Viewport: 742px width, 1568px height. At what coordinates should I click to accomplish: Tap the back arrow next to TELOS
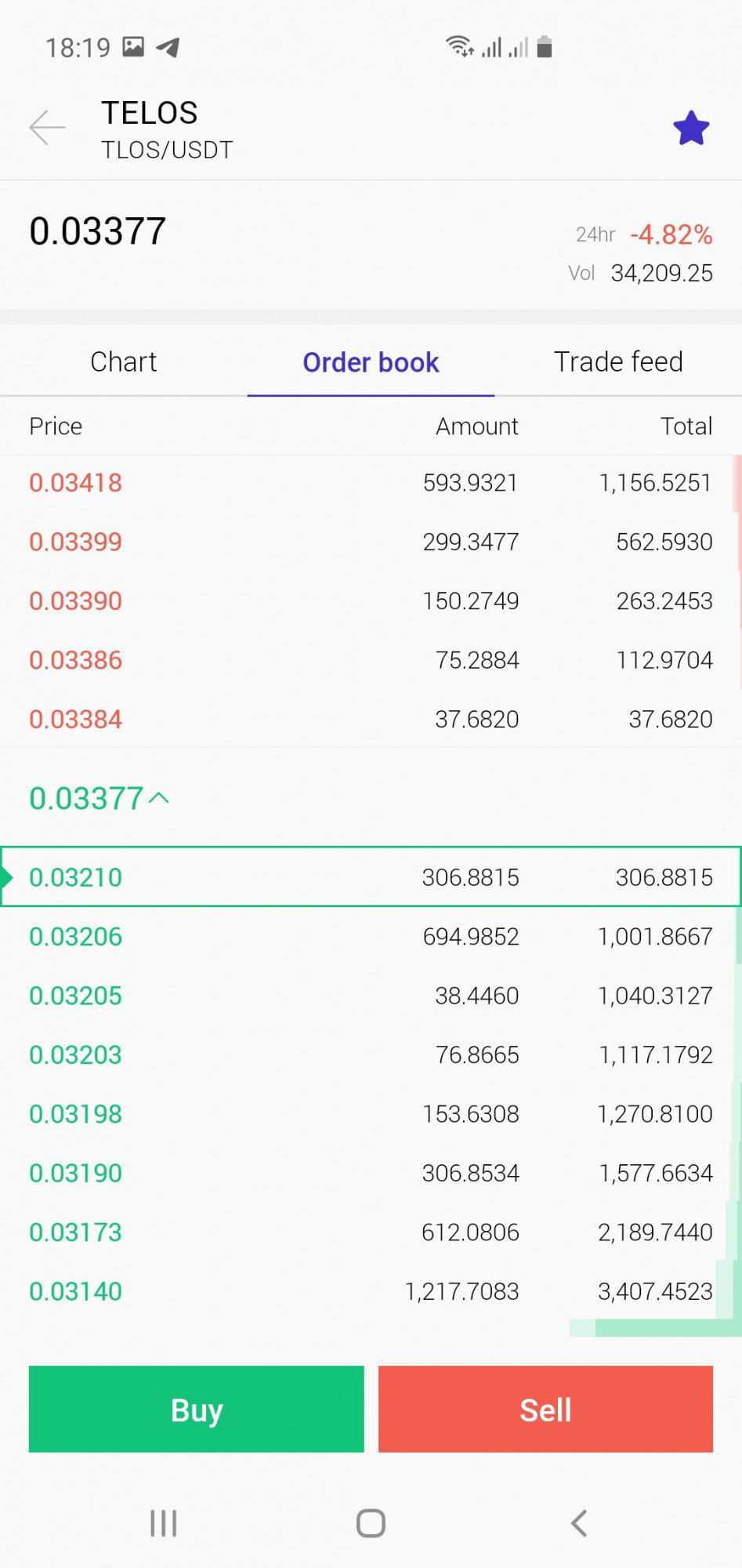click(47, 127)
